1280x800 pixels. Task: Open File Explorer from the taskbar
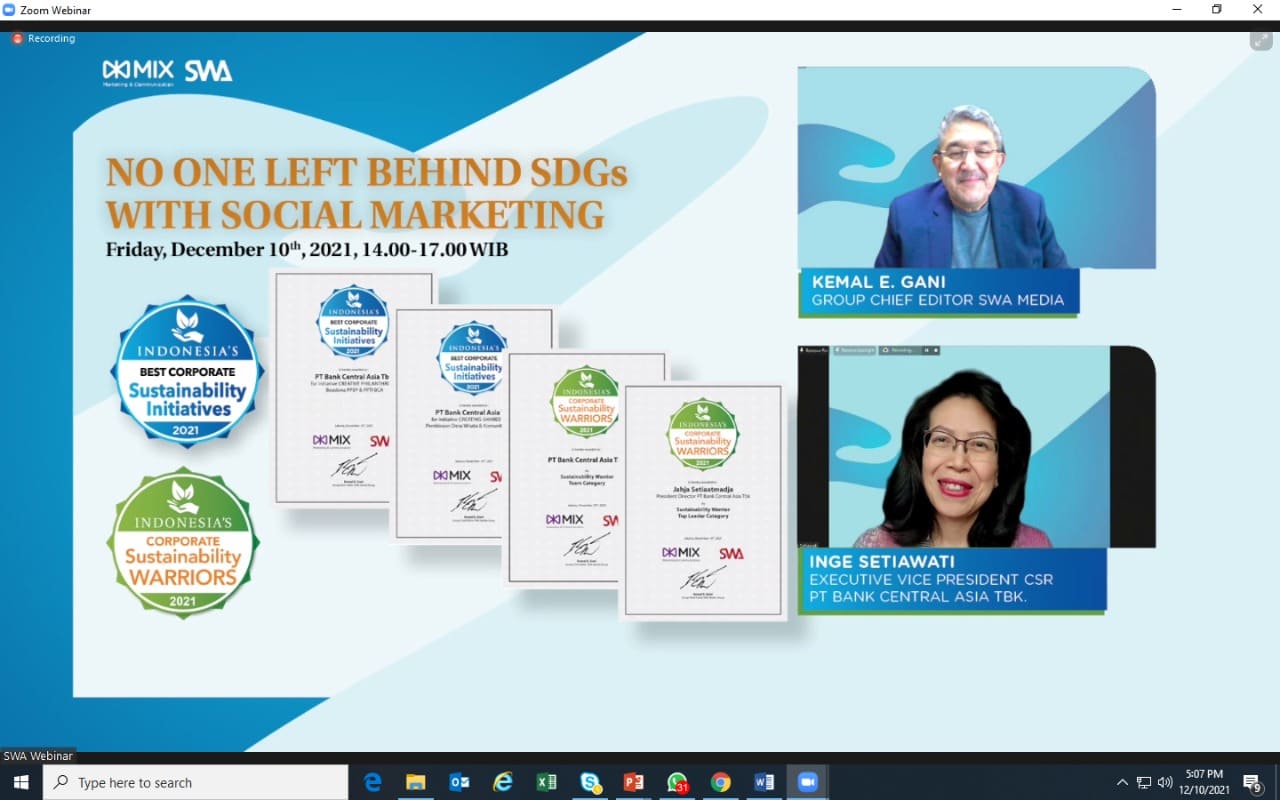(416, 782)
